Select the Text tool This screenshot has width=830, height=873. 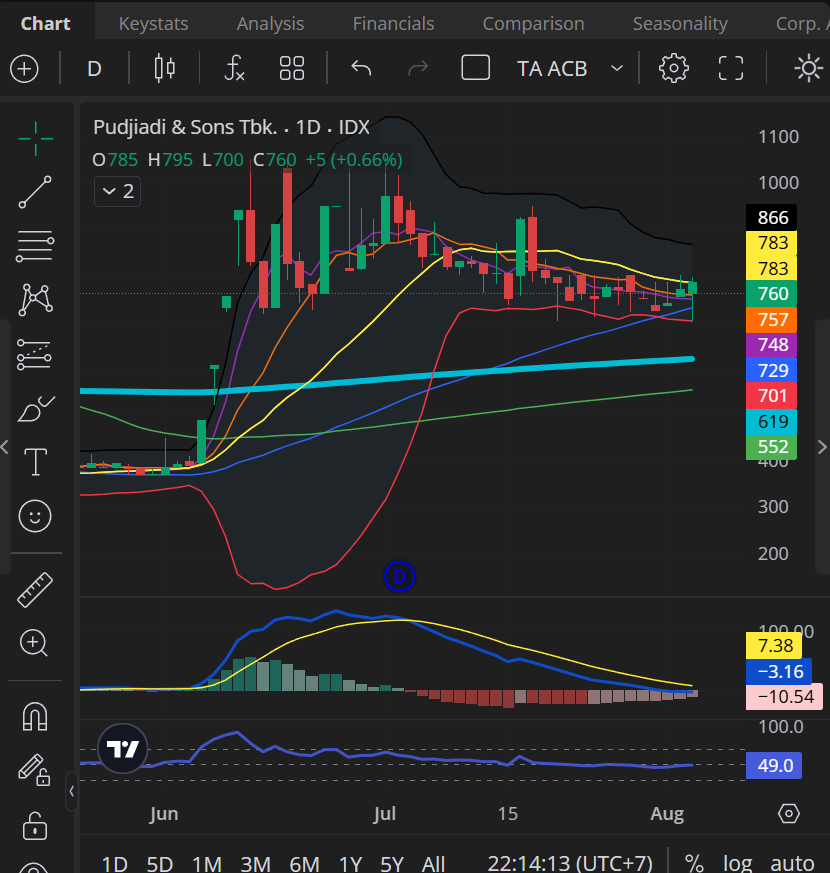tap(36, 462)
